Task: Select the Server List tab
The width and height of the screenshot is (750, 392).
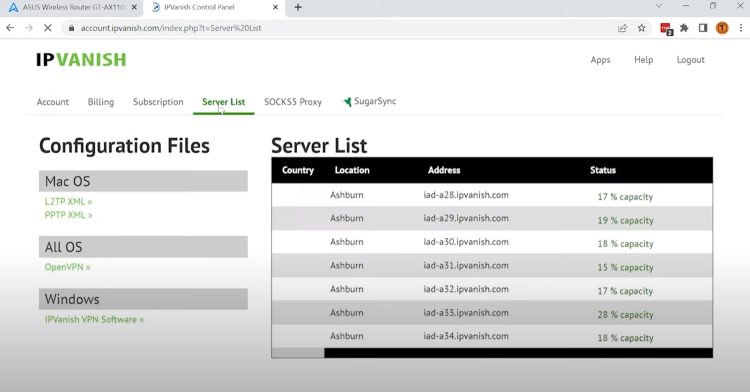Action: coord(223,102)
